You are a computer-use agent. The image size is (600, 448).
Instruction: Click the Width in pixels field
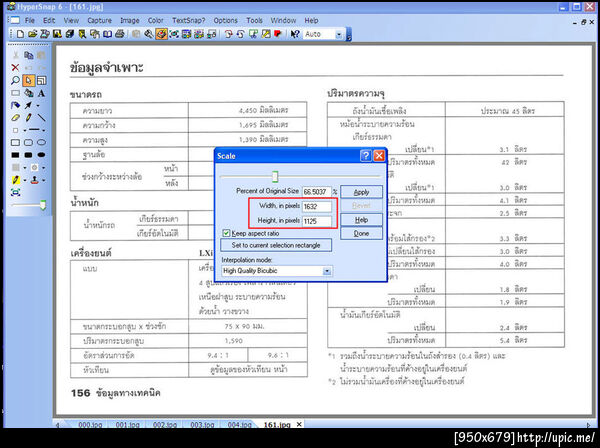(x=316, y=207)
